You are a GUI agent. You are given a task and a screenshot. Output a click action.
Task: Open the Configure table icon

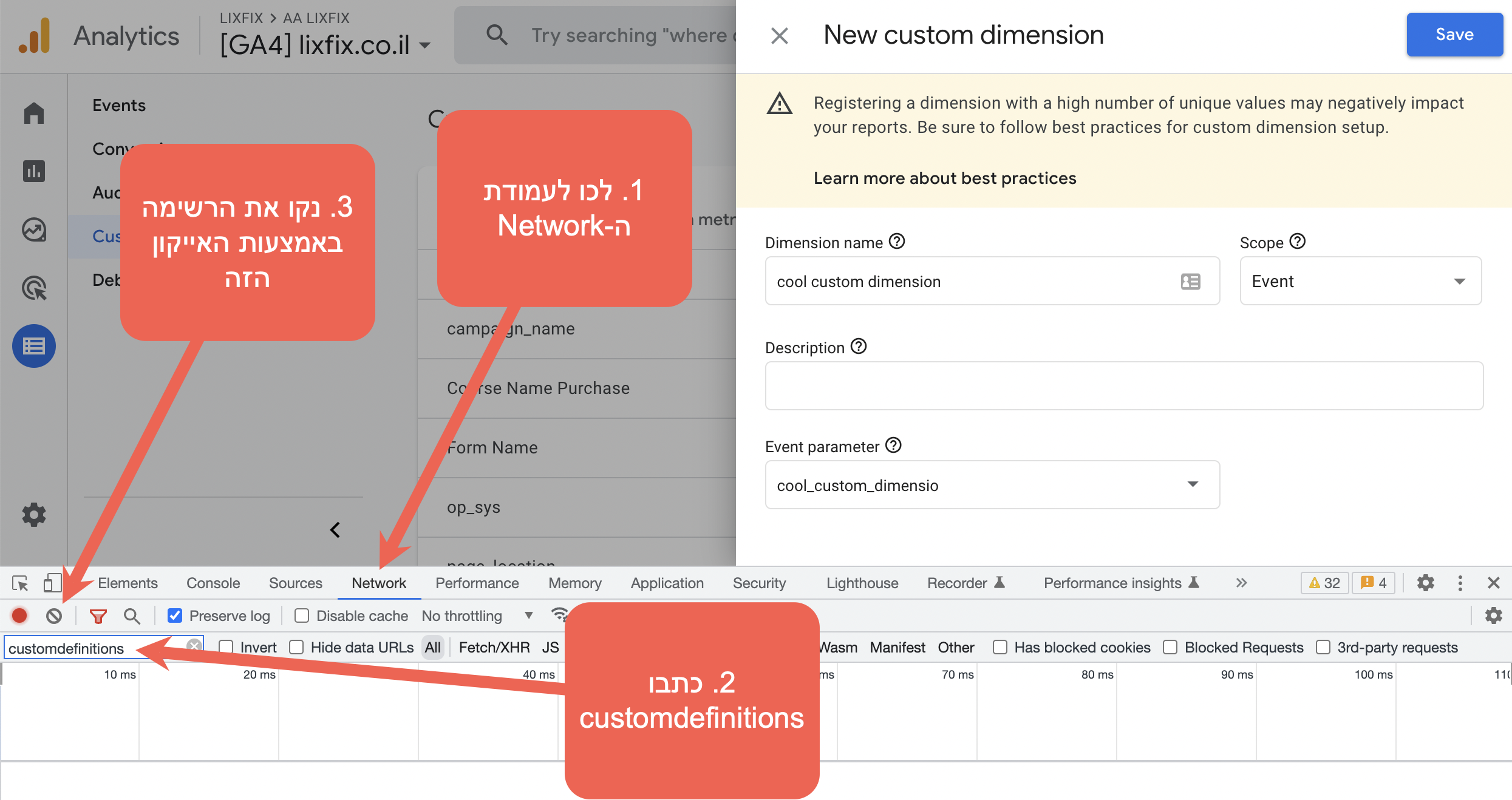click(x=34, y=346)
